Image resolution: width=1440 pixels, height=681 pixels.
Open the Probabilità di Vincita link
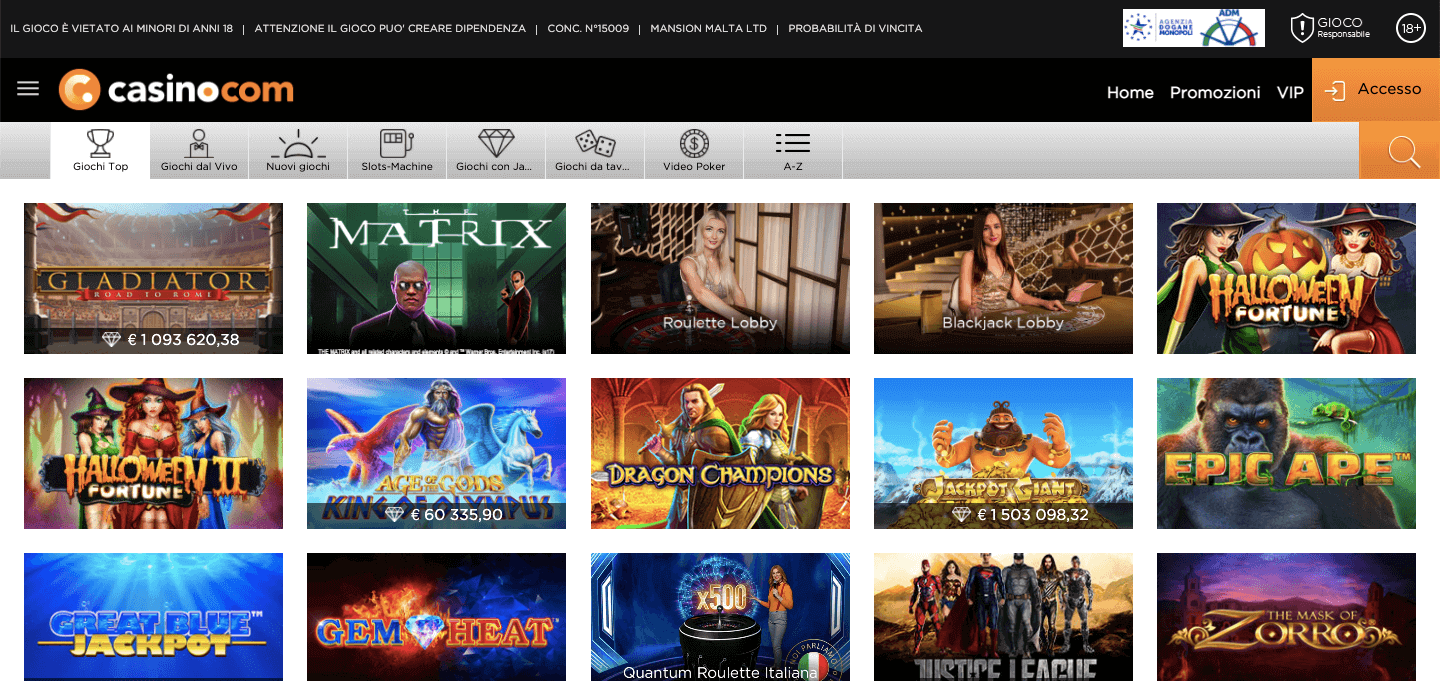coord(855,28)
